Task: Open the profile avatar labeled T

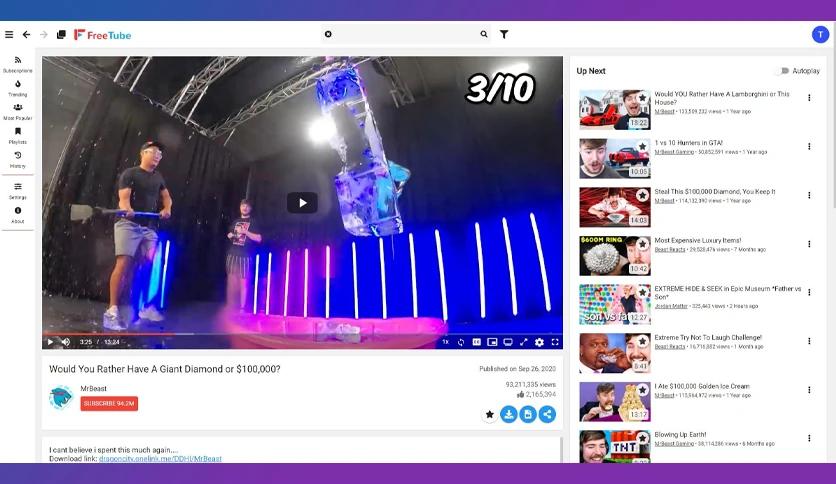Action: pyautogui.click(x=820, y=35)
